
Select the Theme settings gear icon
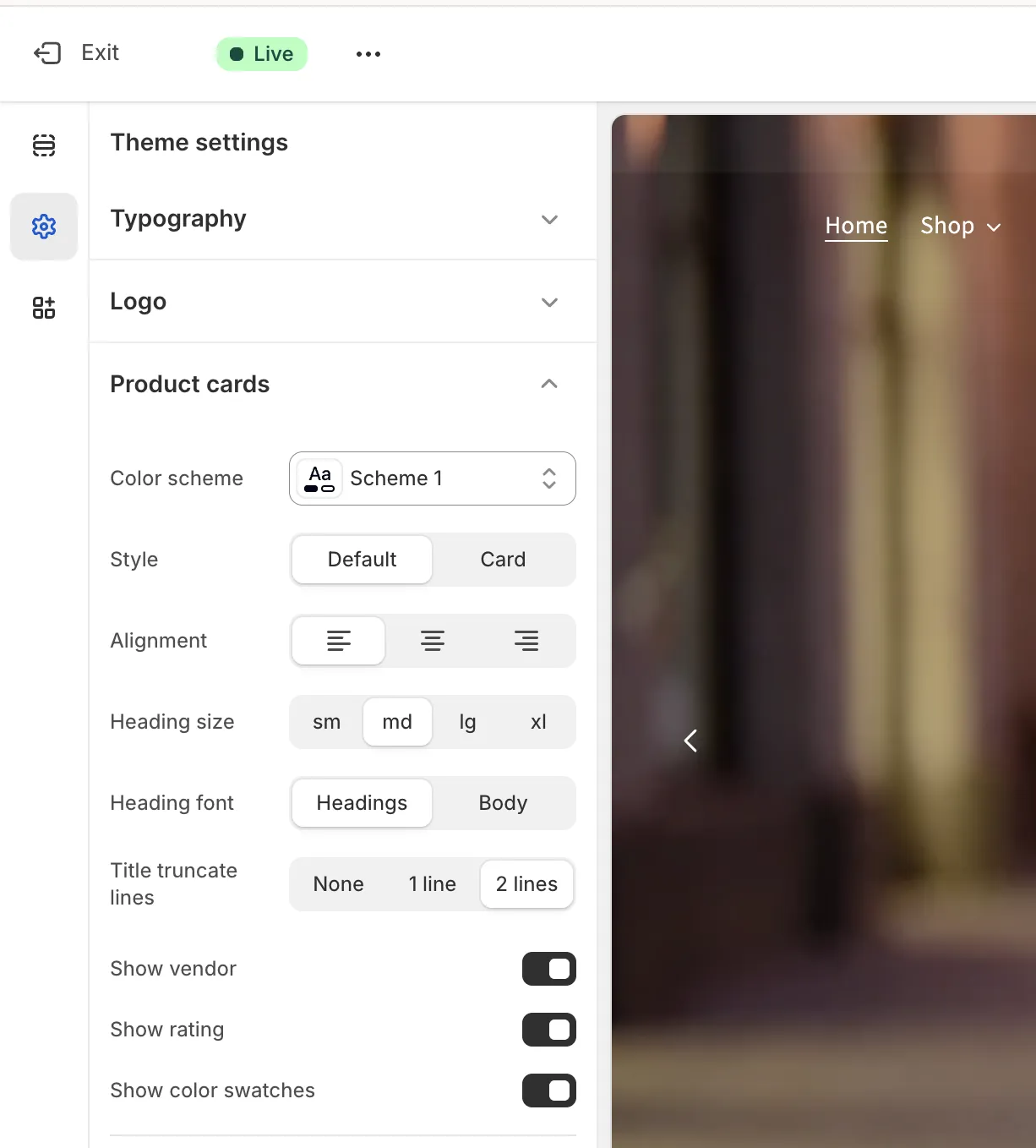click(x=44, y=226)
